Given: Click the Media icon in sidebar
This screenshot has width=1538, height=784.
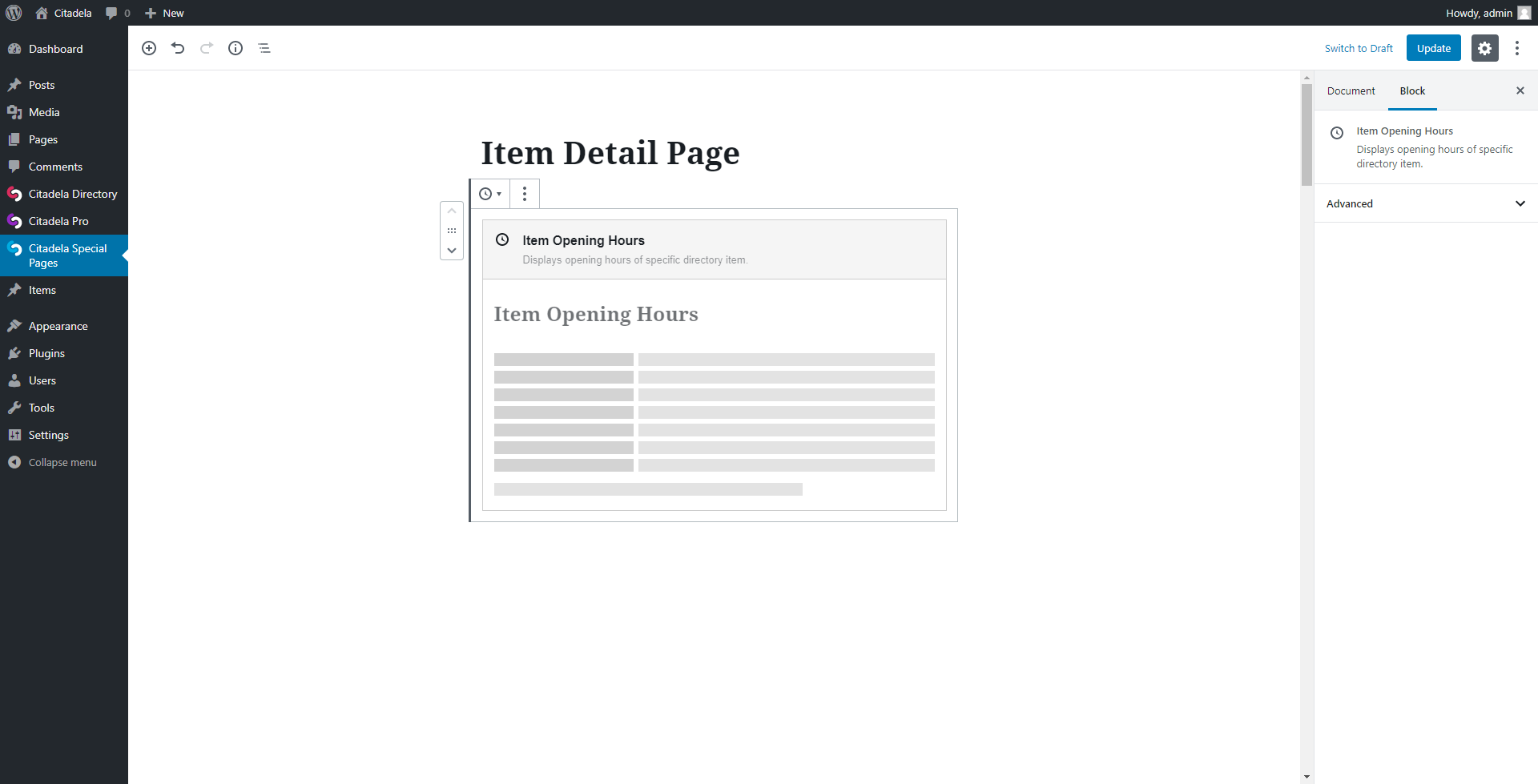Looking at the screenshot, I should (x=14, y=112).
